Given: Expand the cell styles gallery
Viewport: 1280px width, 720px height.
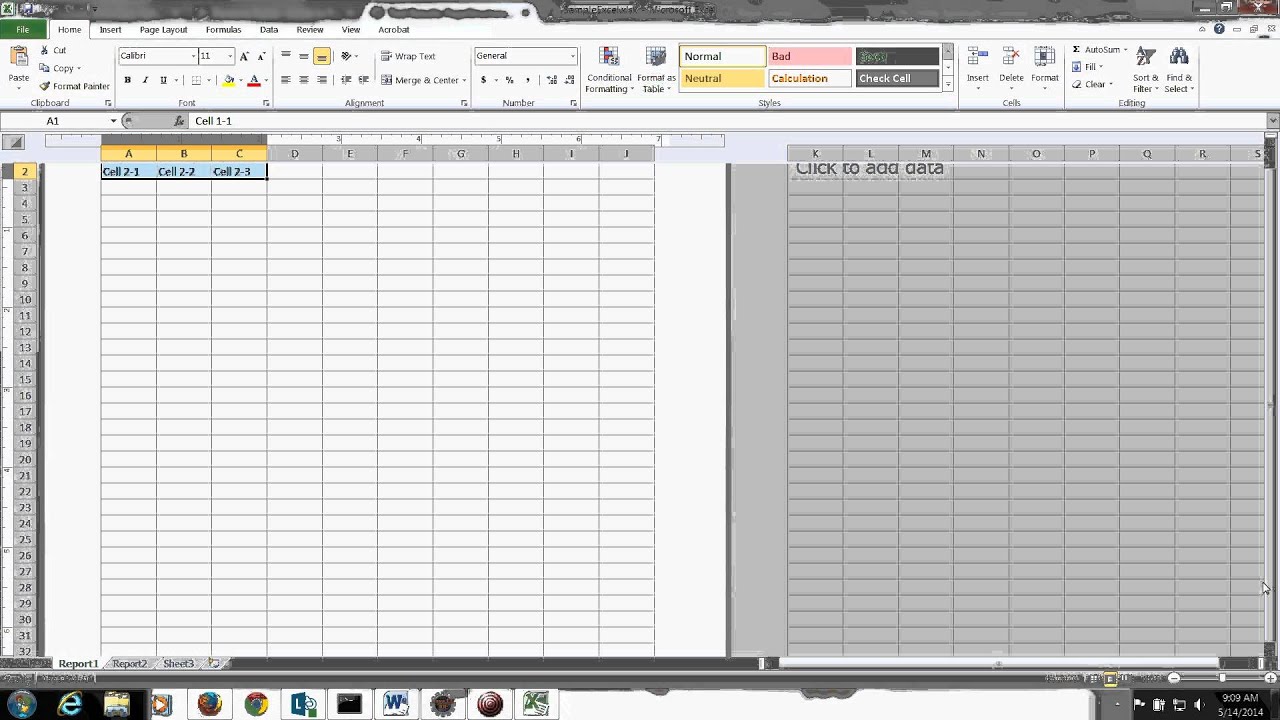Looking at the screenshot, I should pos(948,85).
